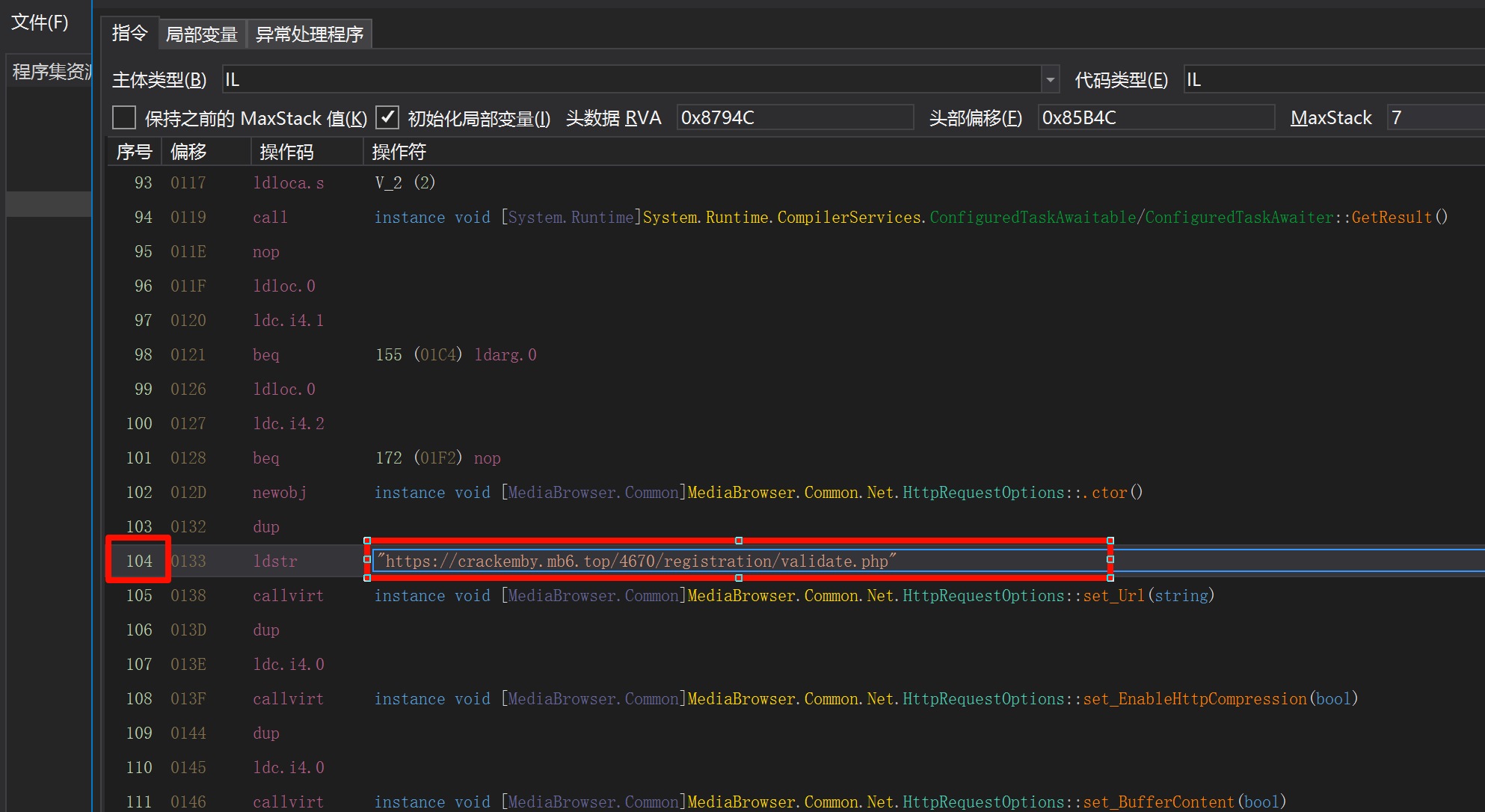The image size is (1485, 812).
Task: Click the crackemby validate.php URL operand
Action: click(636, 561)
